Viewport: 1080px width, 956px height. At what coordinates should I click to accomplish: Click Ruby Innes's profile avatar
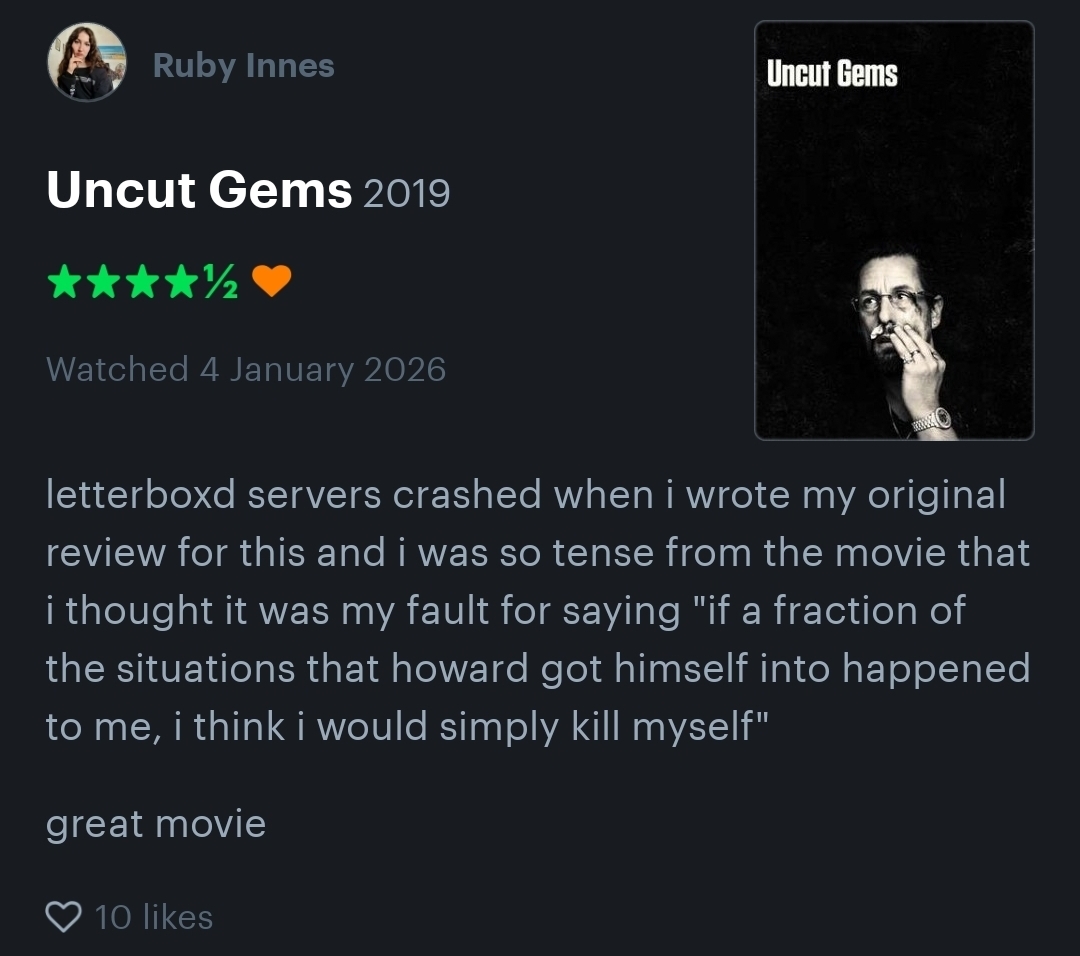click(x=86, y=62)
